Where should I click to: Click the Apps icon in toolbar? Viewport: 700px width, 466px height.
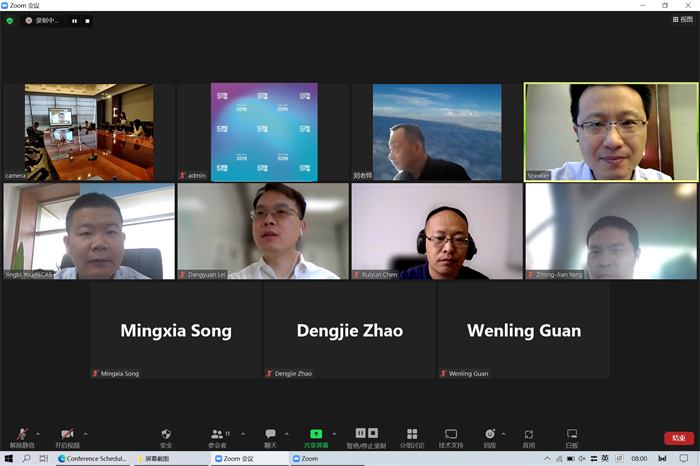[x=529, y=435]
